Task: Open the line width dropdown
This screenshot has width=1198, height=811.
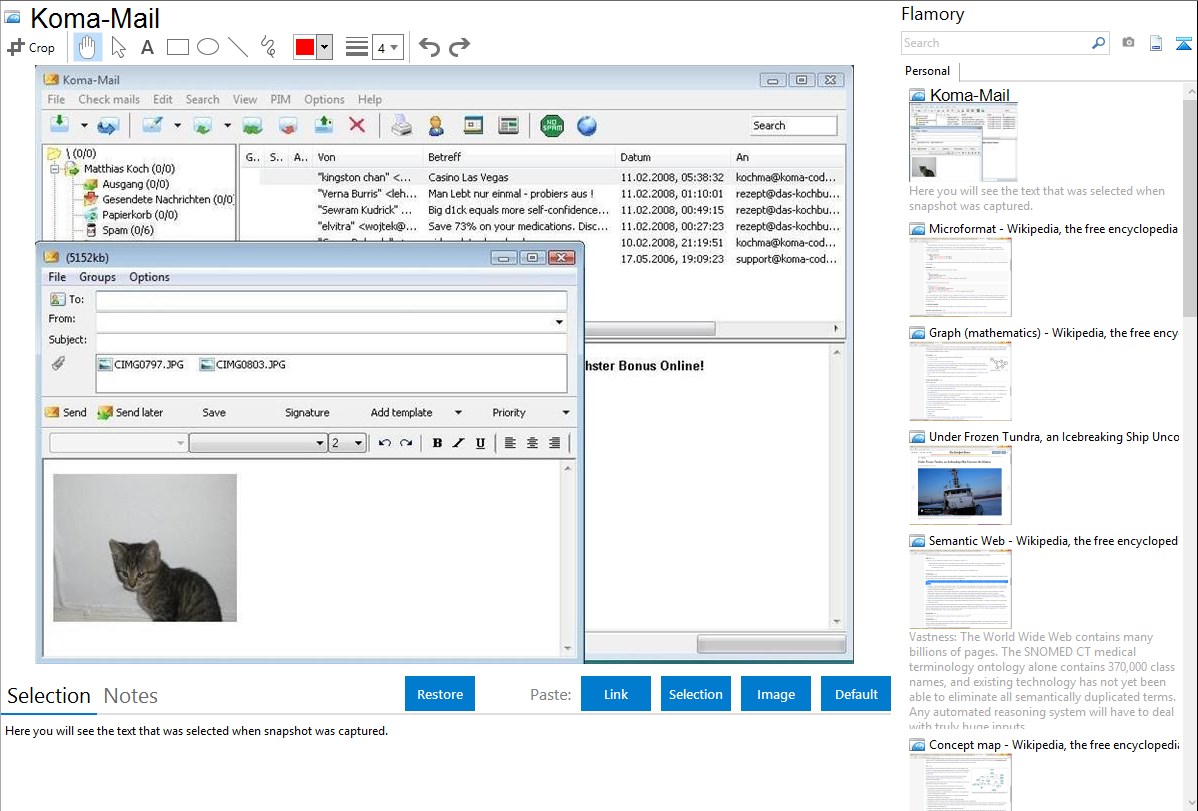Action: 387,47
